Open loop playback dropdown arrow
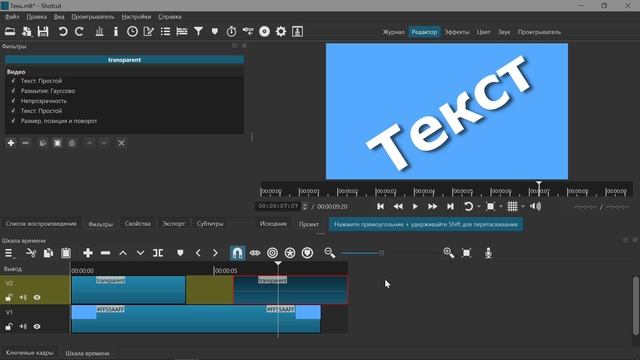 click(x=478, y=207)
